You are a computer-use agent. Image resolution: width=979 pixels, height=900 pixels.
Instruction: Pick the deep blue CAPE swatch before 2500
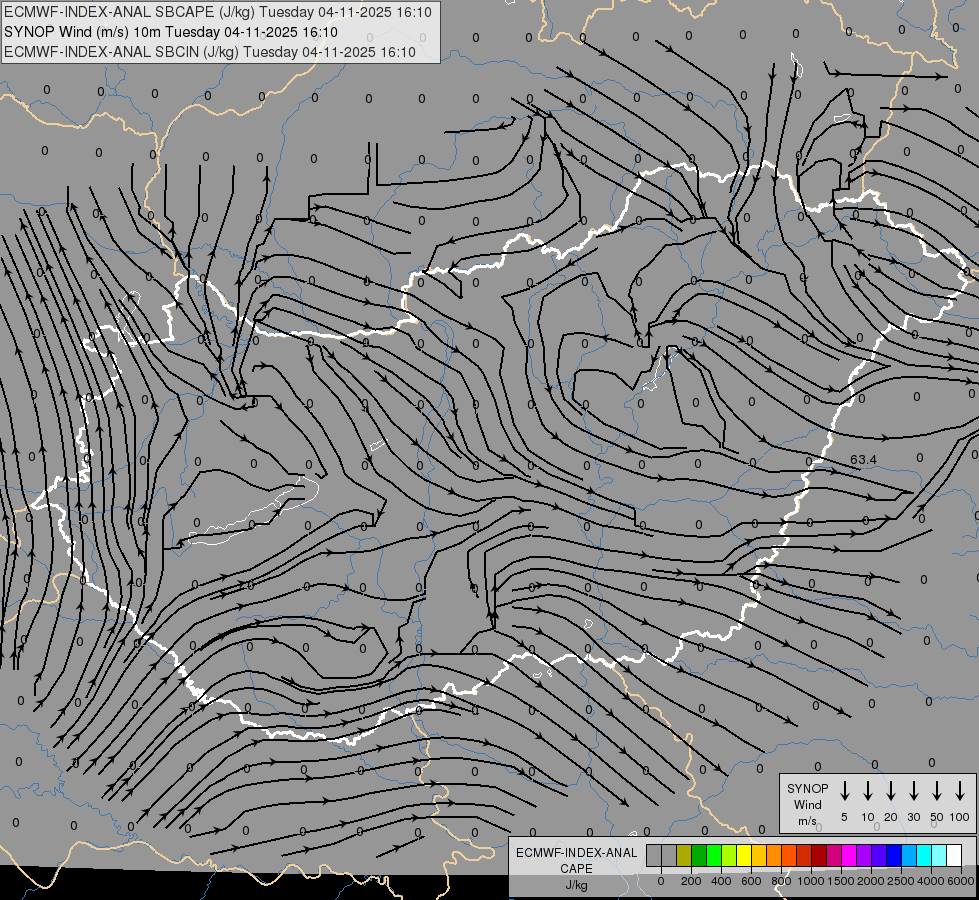pyautogui.click(x=895, y=855)
